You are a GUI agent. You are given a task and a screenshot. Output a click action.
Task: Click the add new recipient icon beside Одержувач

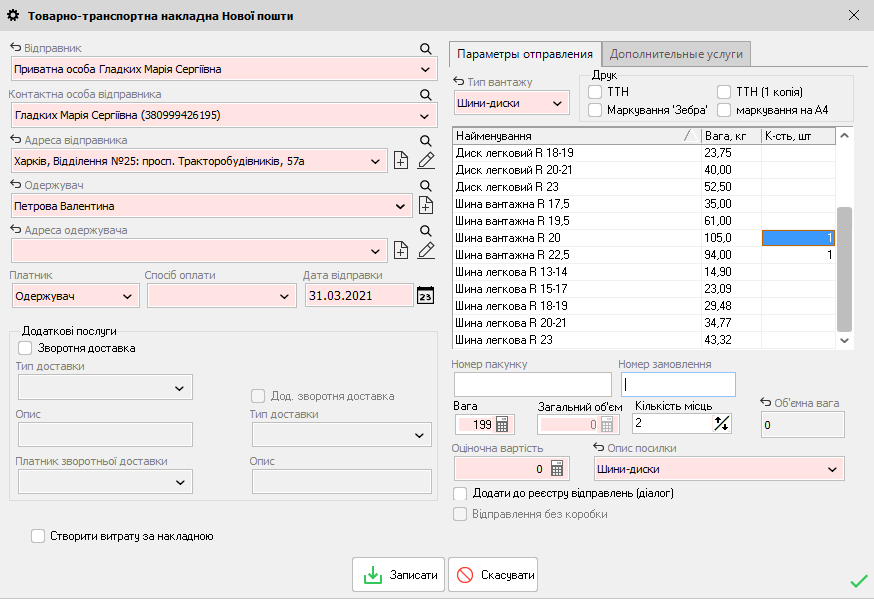(x=425, y=206)
